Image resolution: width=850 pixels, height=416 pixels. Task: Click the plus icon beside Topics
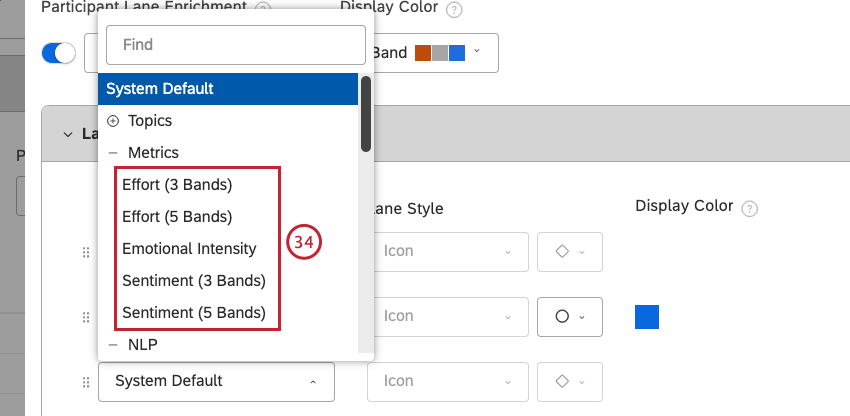pyautogui.click(x=112, y=121)
